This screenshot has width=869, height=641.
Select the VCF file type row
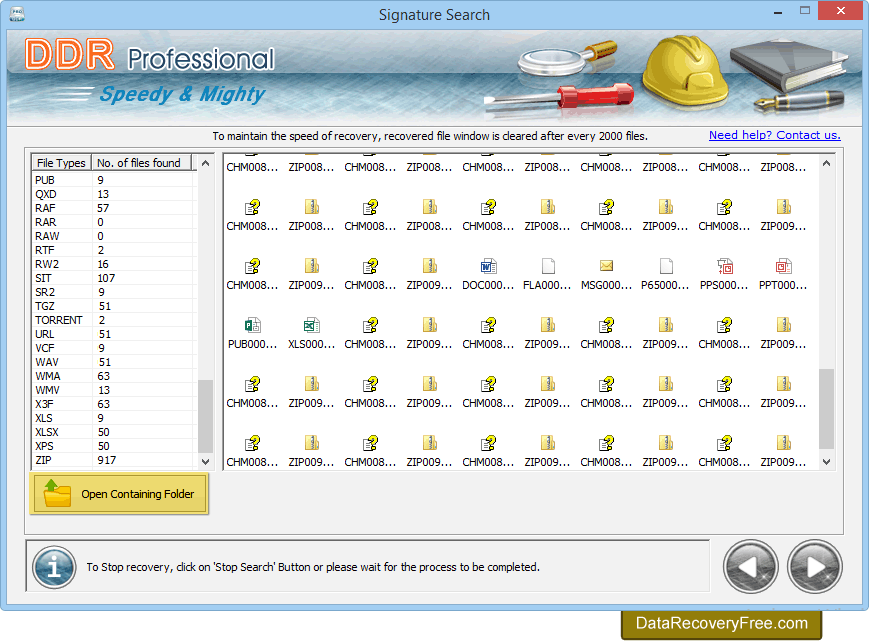(x=114, y=348)
